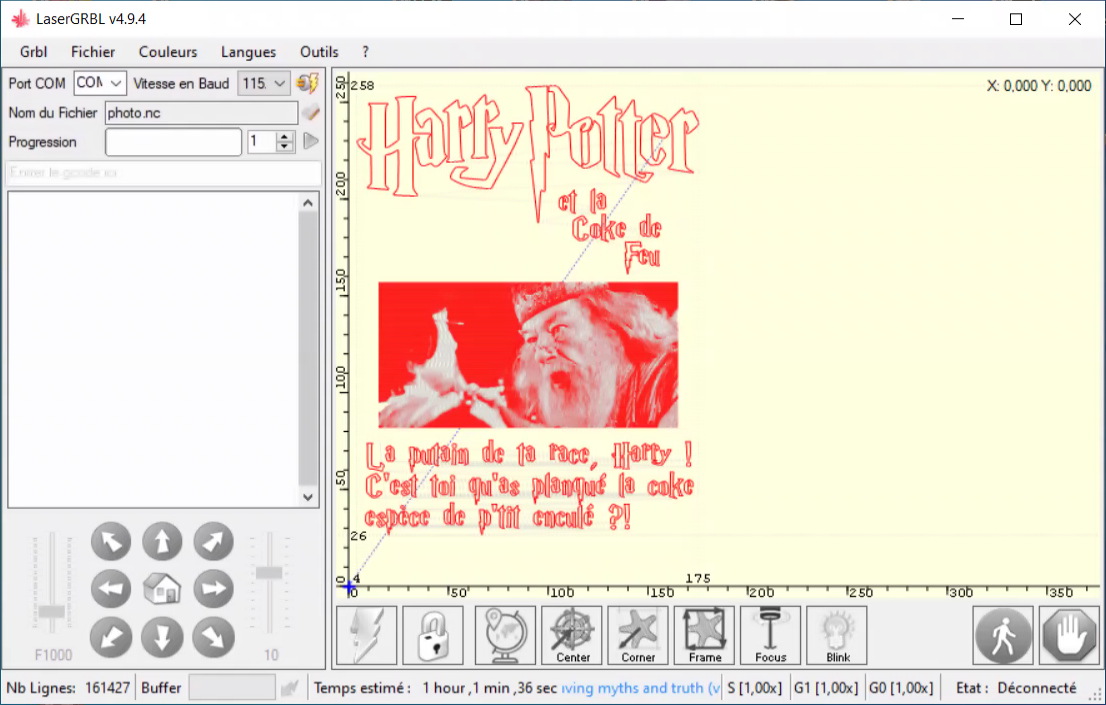Viewport: 1106px width, 705px height.
Task: Open the Fichier menu
Action: tap(93, 52)
